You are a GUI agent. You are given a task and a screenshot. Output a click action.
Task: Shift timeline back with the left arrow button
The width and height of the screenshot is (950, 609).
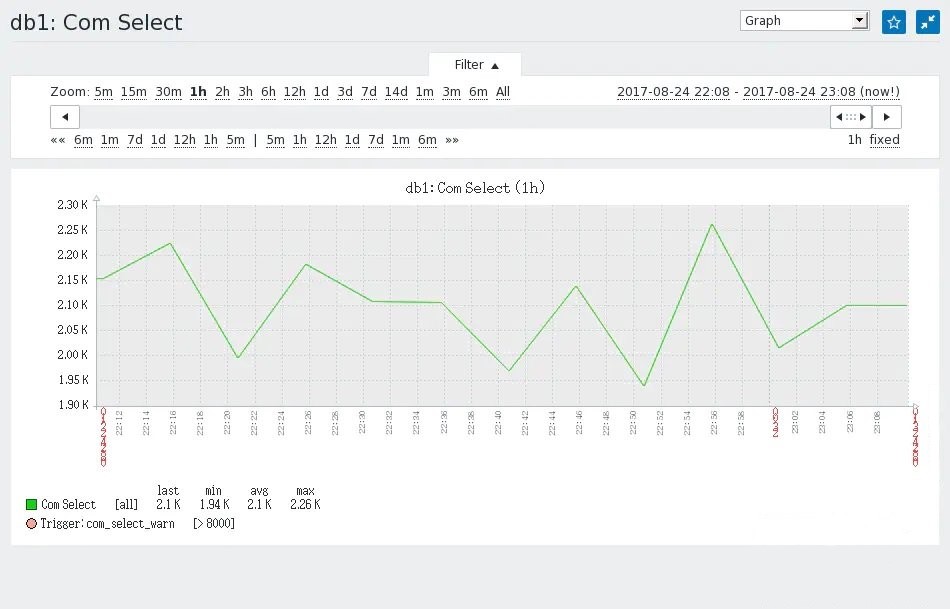tap(64, 117)
